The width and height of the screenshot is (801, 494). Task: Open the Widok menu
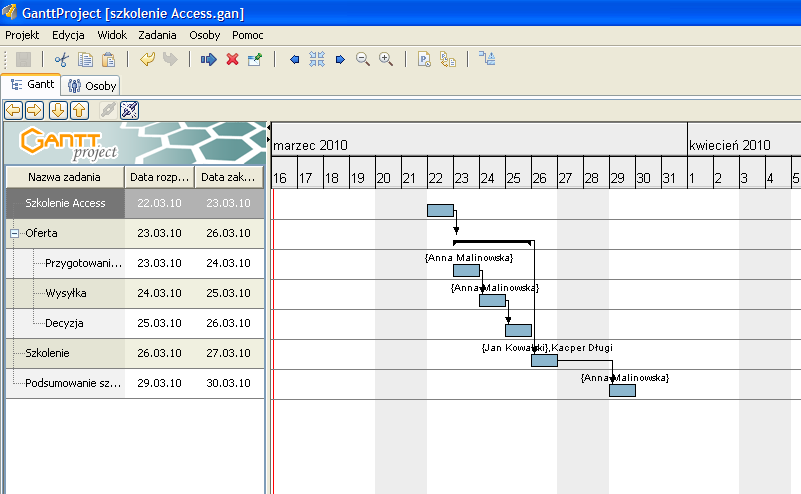pyautogui.click(x=112, y=35)
